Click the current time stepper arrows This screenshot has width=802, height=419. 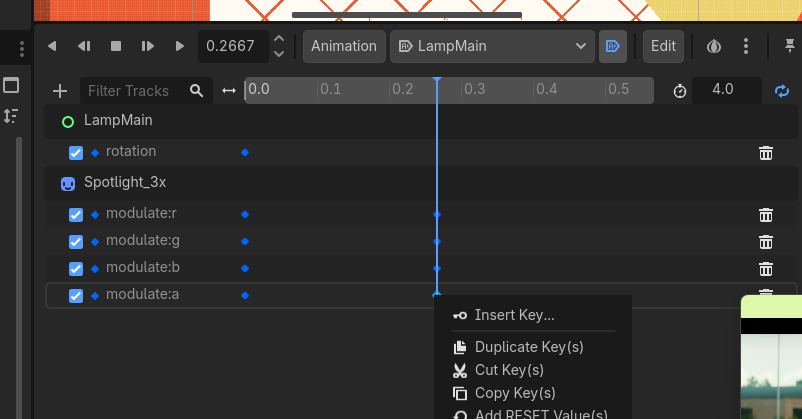[279, 46]
